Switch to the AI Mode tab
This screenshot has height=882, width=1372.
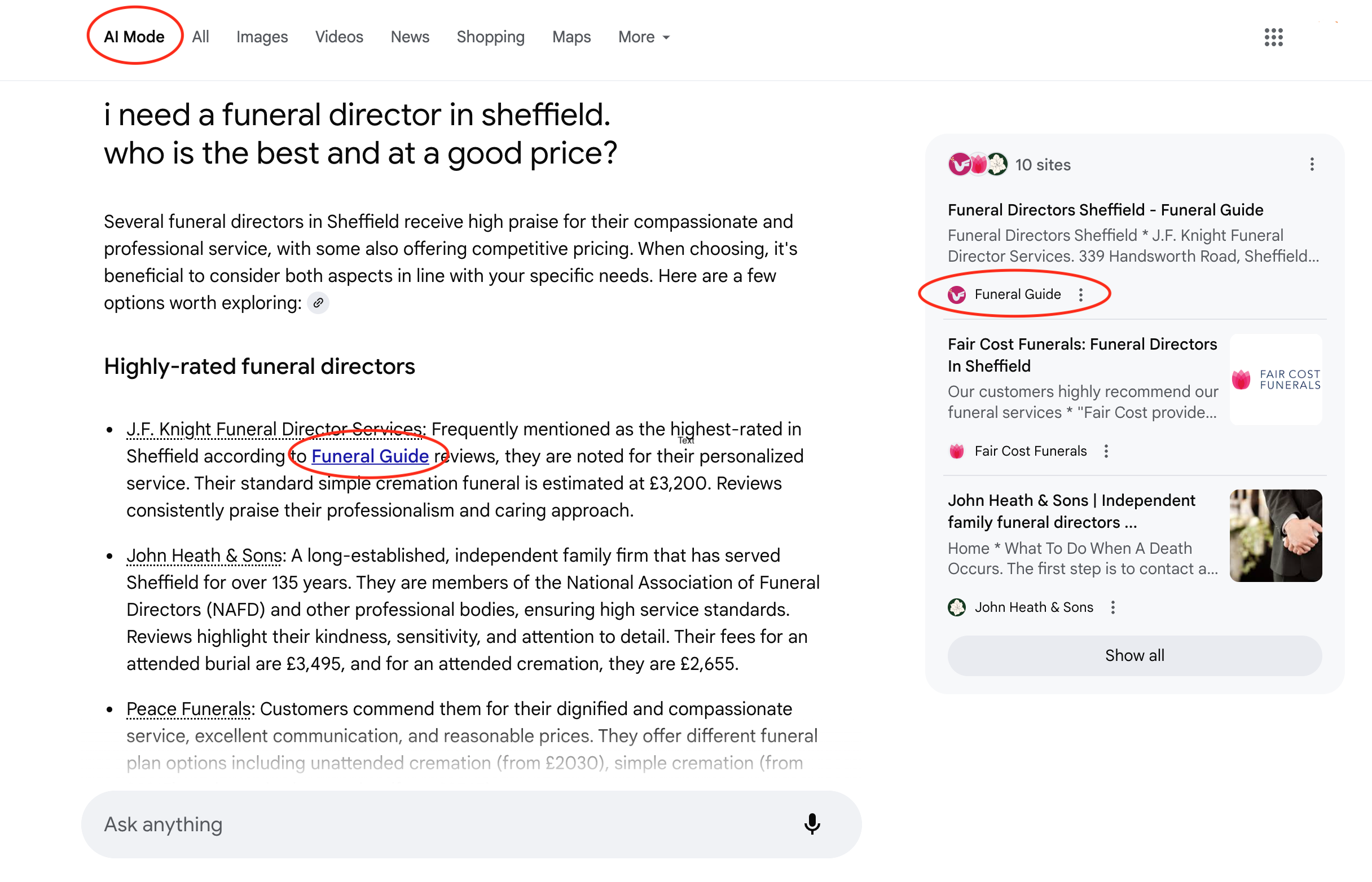click(x=134, y=37)
